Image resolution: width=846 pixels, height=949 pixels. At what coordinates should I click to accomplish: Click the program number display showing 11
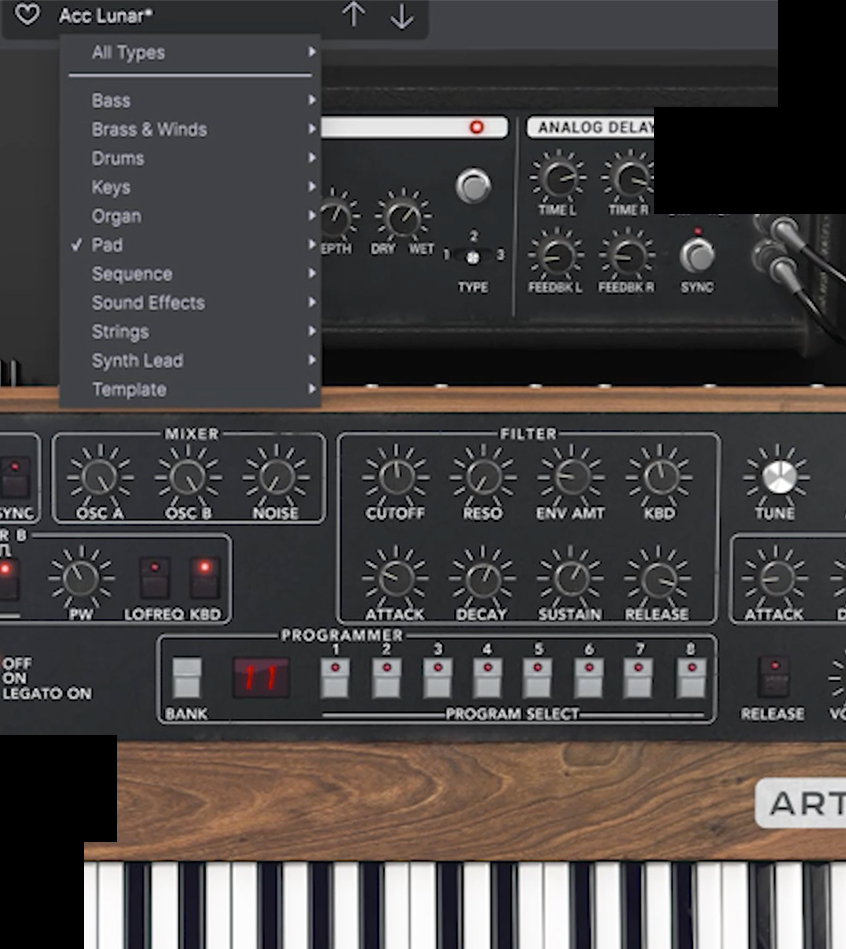point(261,677)
